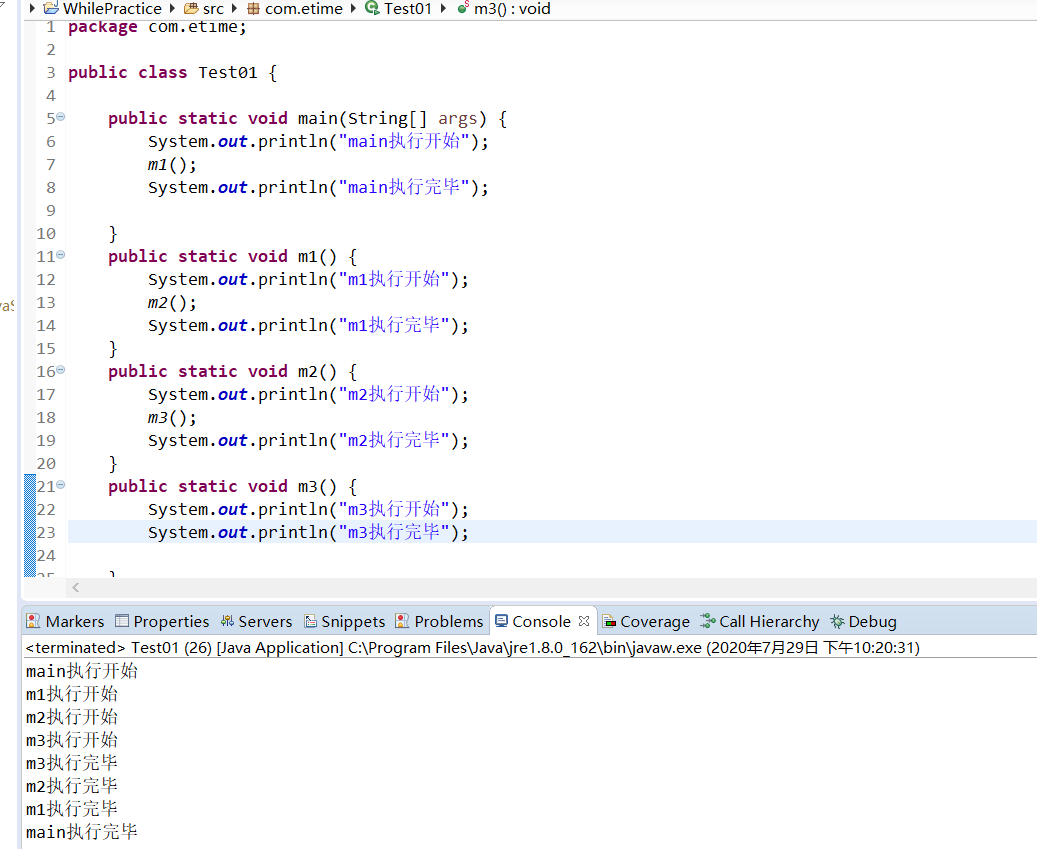Open the Debug tab

tap(863, 622)
